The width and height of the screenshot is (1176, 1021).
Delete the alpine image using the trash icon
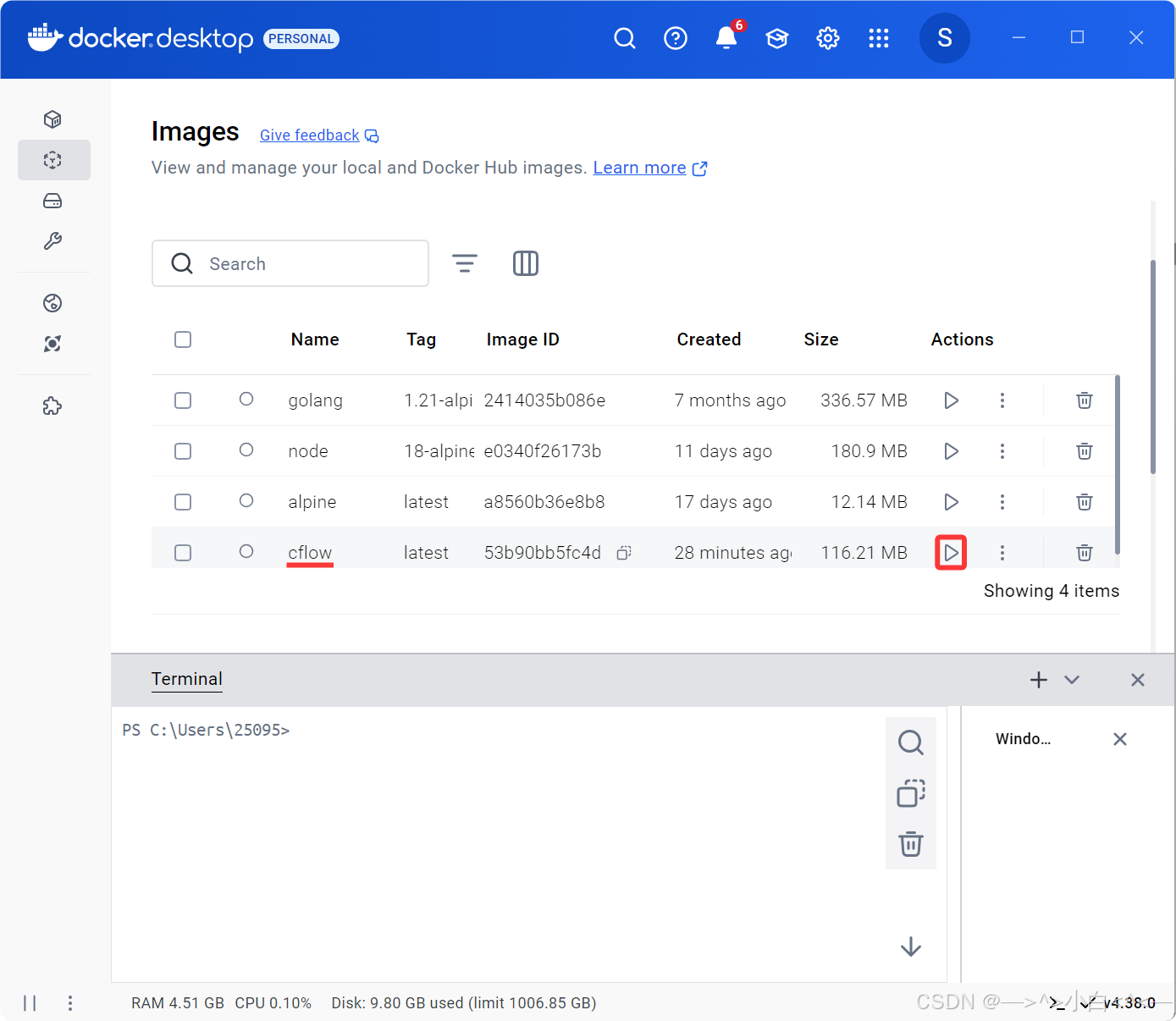[1084, 501]
